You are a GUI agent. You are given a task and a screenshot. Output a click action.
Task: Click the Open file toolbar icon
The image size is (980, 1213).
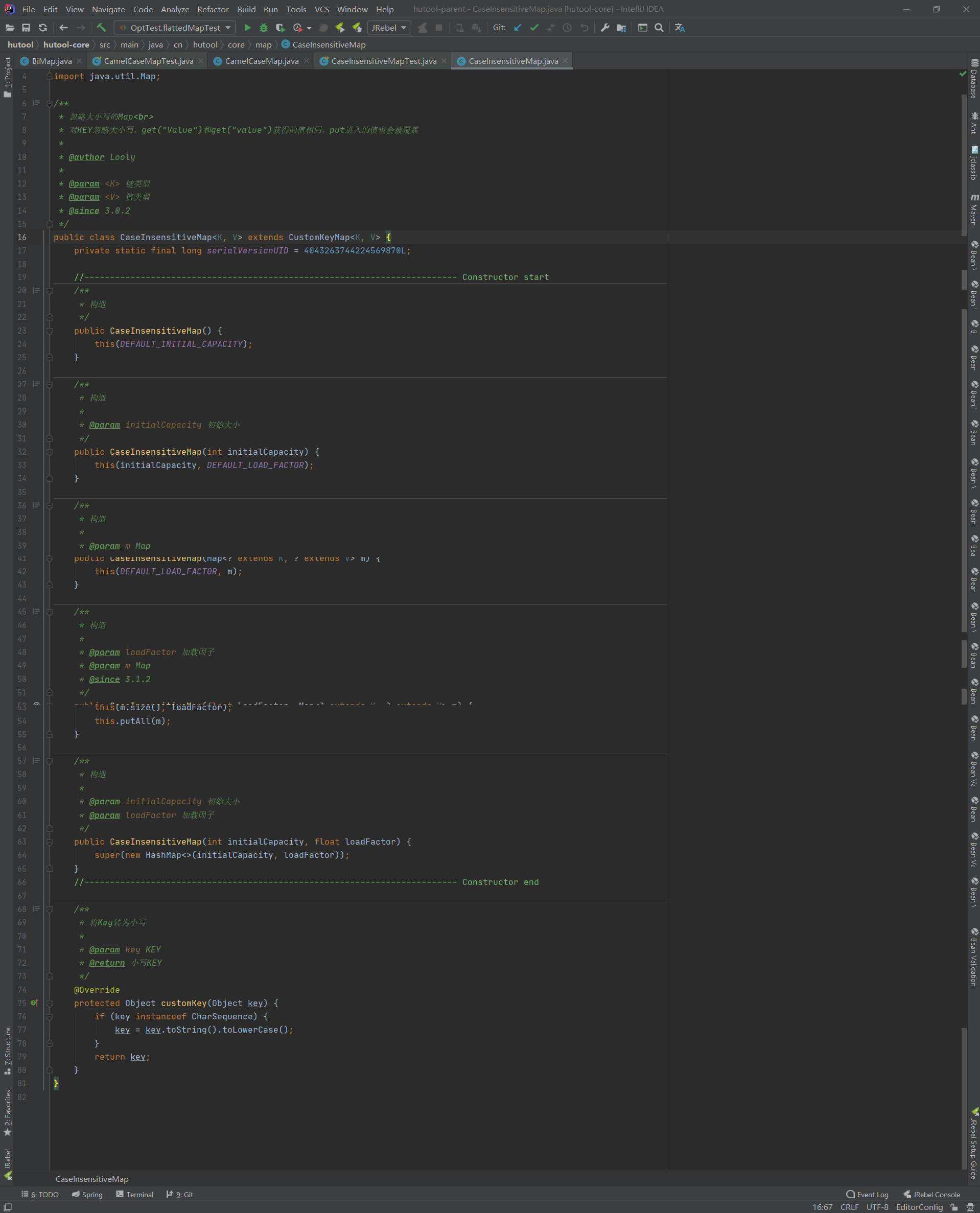click(x=10, y=28)
